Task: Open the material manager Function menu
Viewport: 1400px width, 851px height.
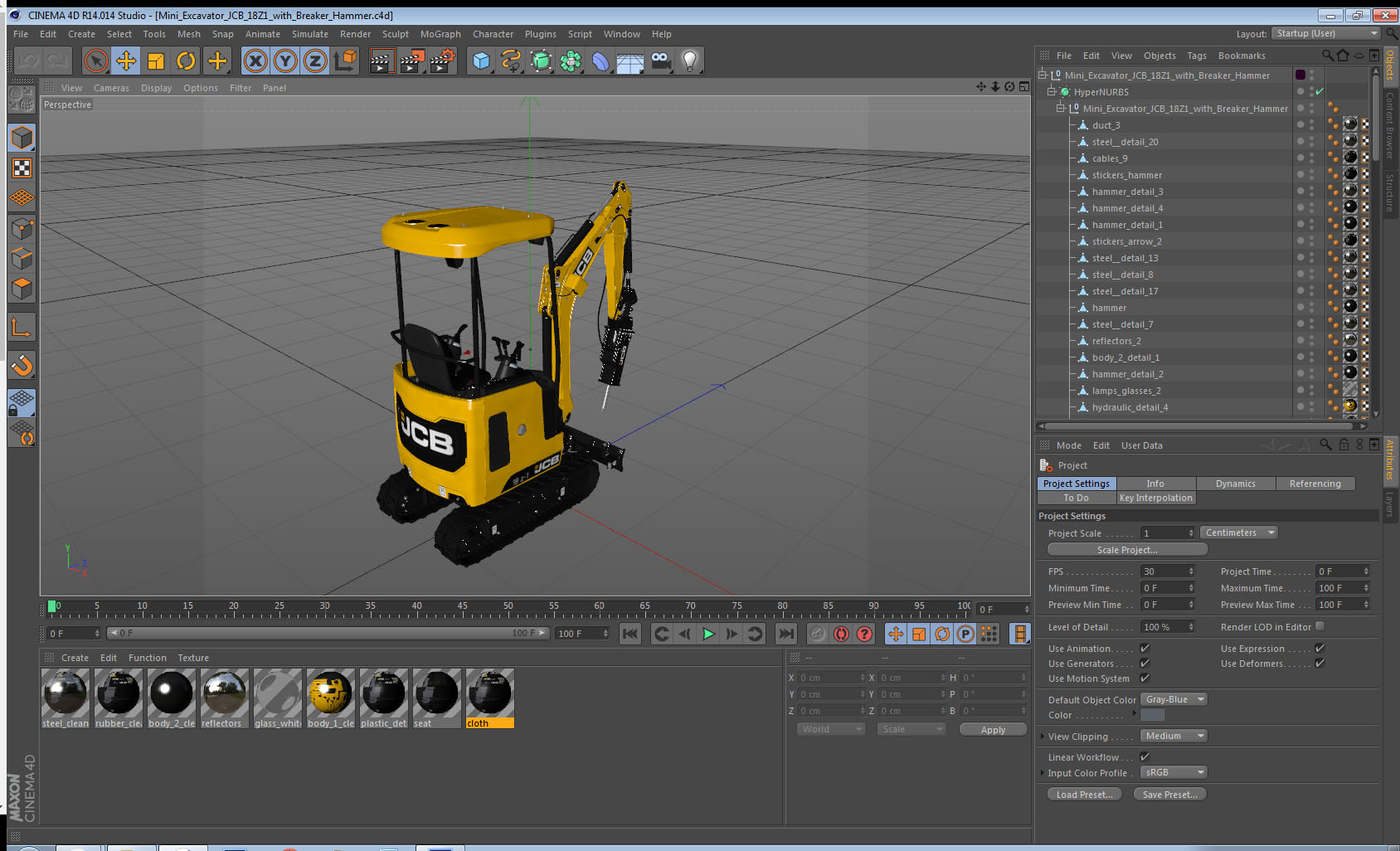Action: (148, 658)
